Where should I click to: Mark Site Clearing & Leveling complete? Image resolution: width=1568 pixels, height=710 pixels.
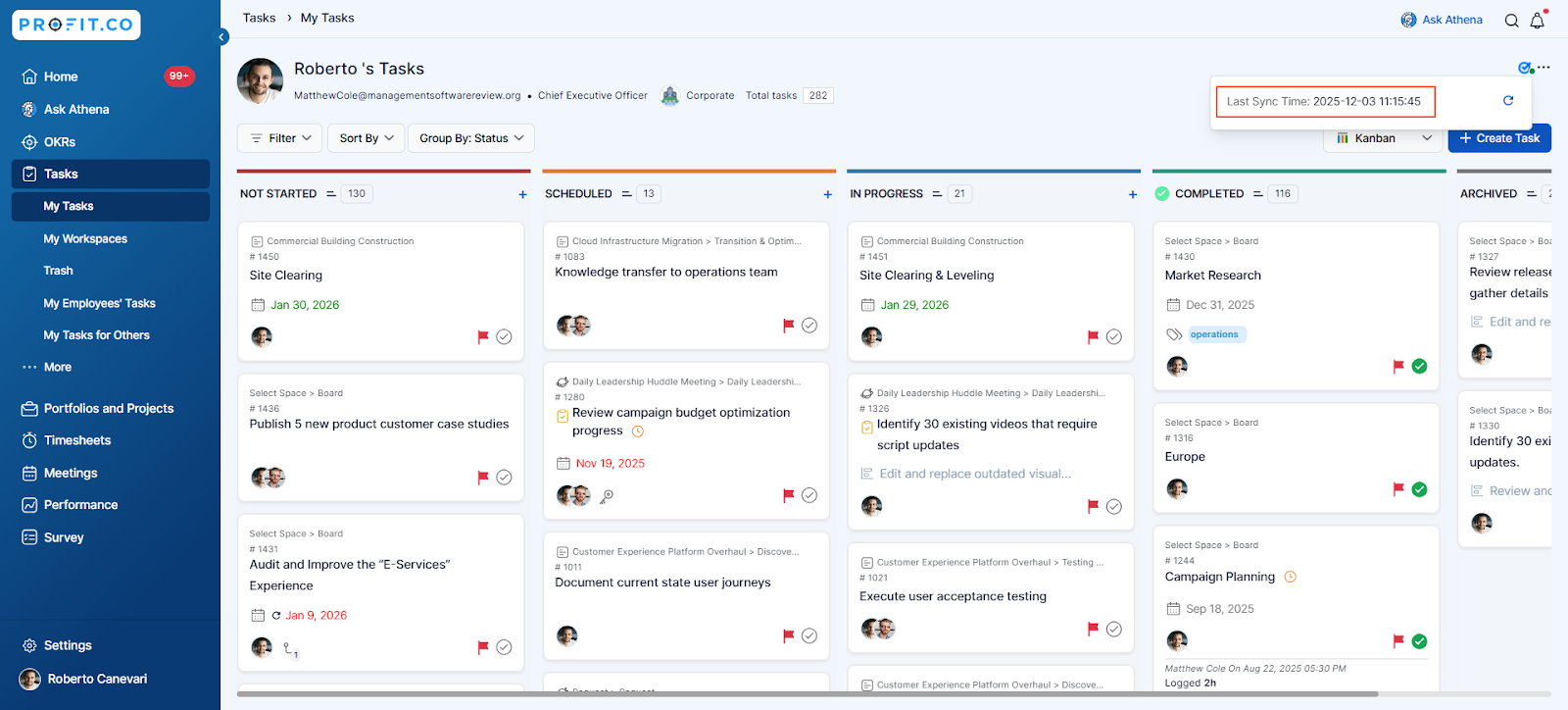tap(1114, 336)
